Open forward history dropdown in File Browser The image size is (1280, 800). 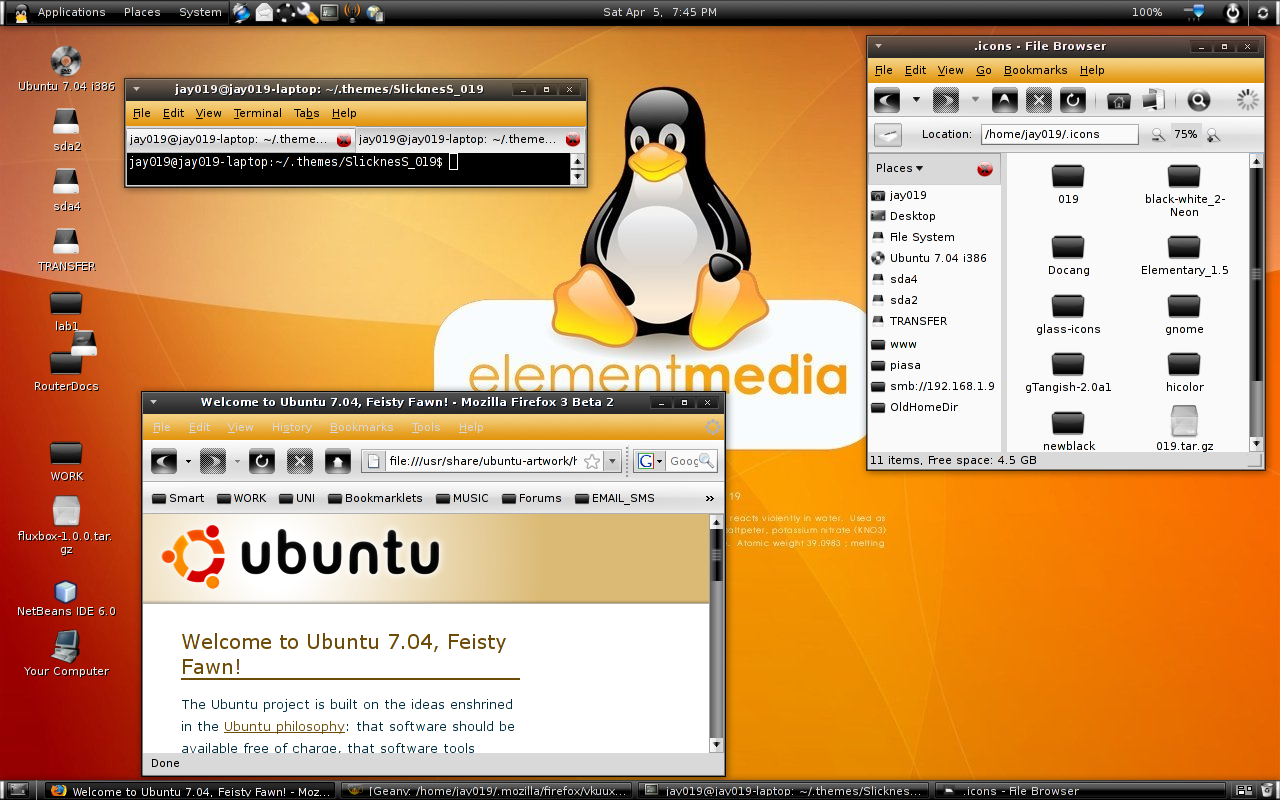pos(975,100)
